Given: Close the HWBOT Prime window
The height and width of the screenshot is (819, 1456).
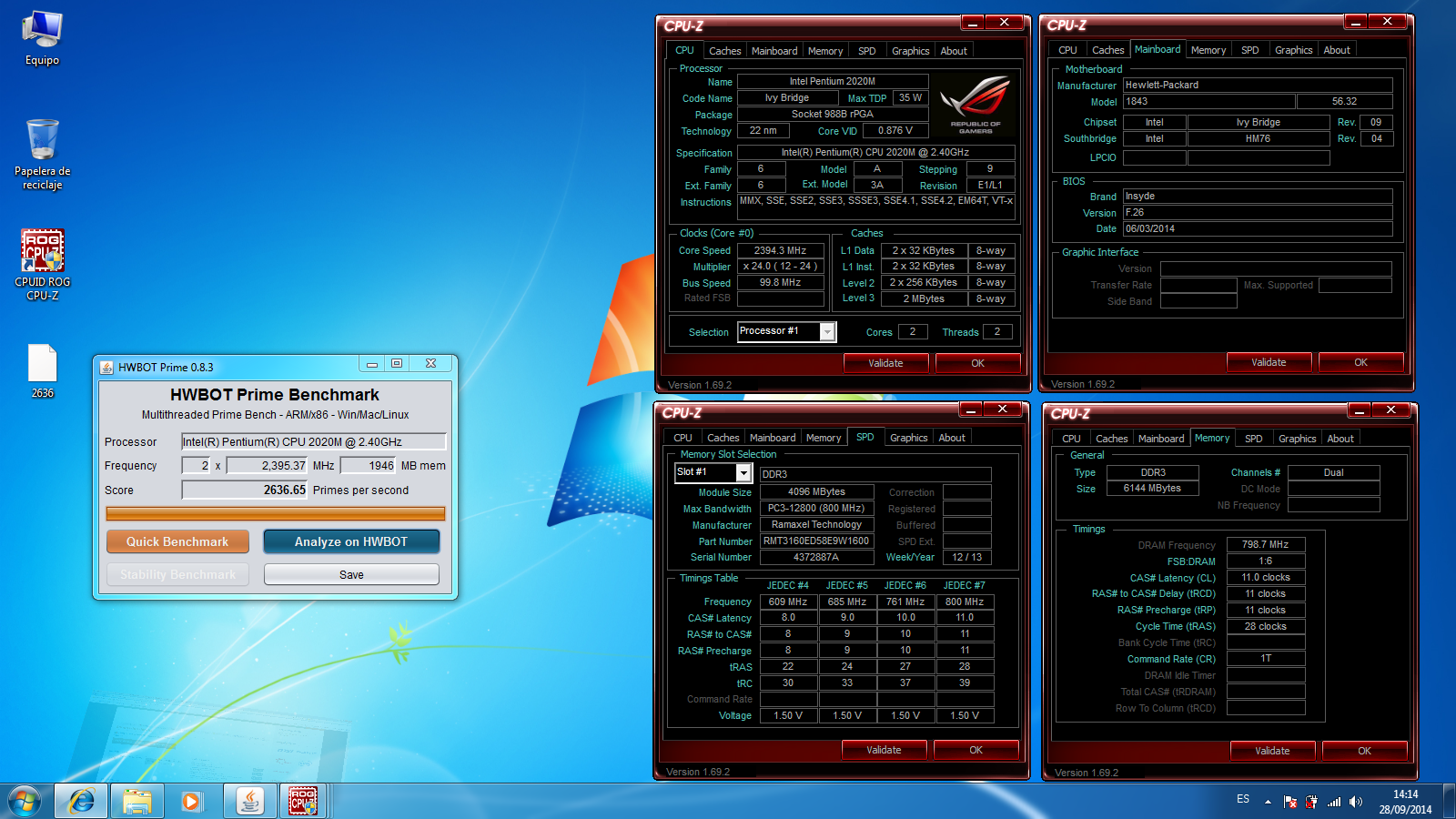Looking at the screenshot, I should (430, 364).
